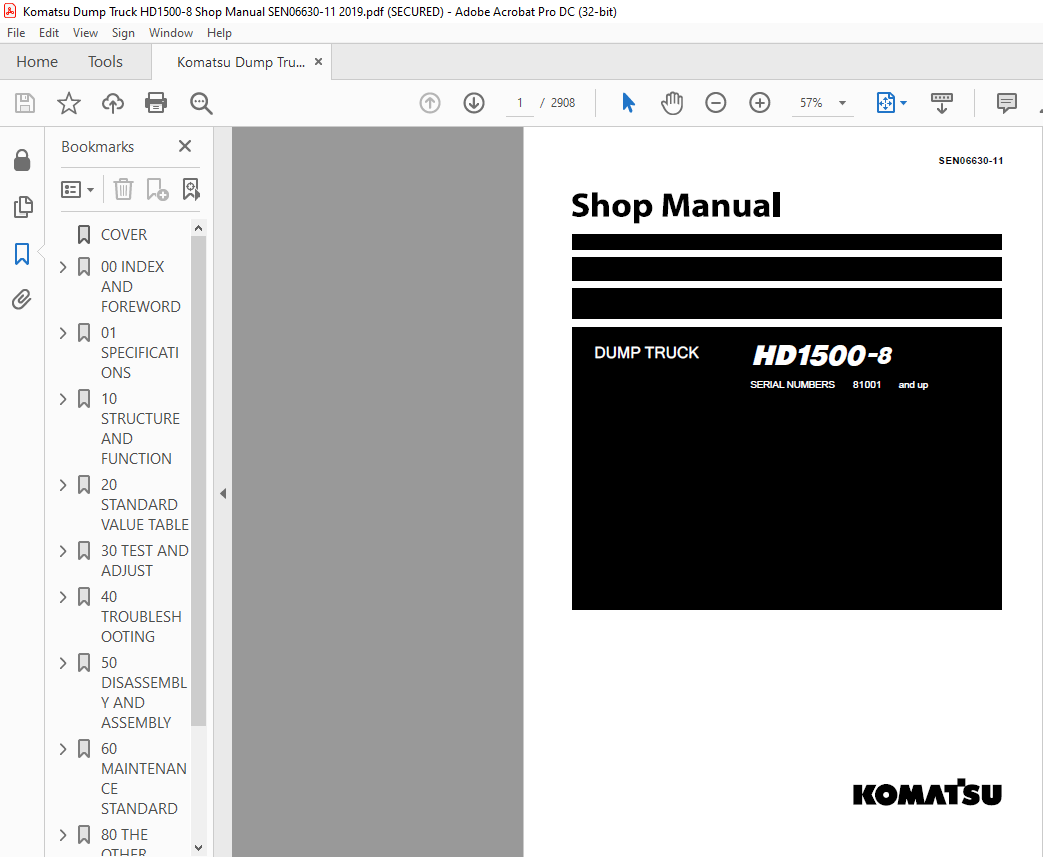Add document to starred with star icon
Image resolution: width=1043 pixels, height=857 pixels.
pos(69,103)
